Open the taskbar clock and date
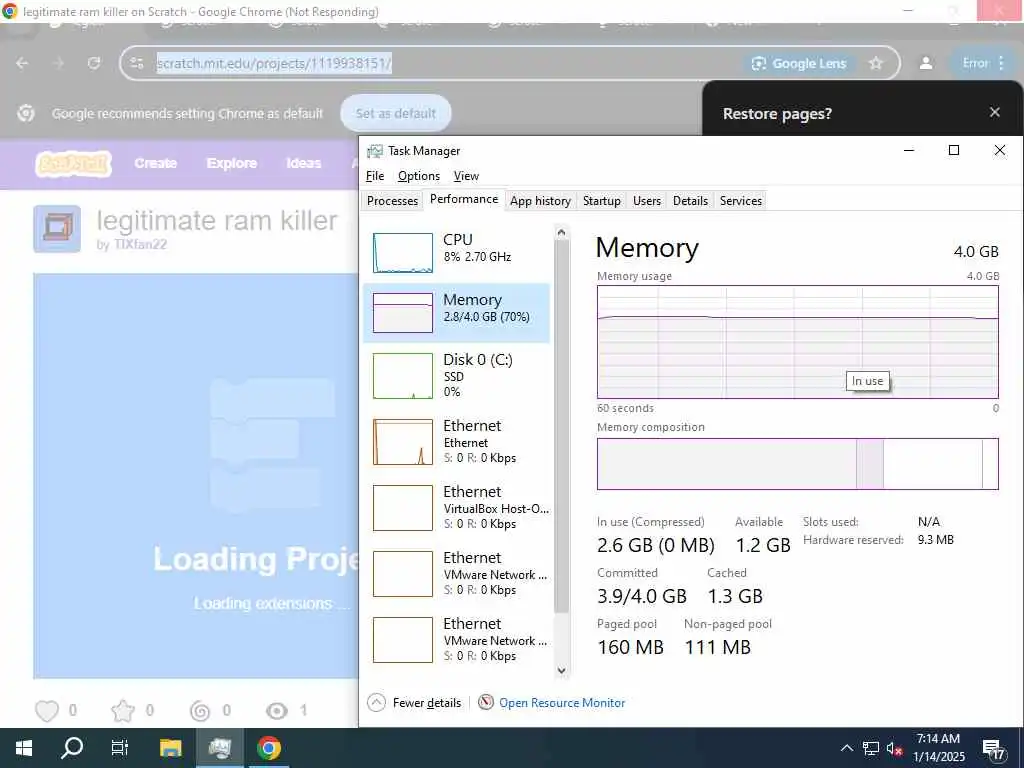 pos(938,748)
